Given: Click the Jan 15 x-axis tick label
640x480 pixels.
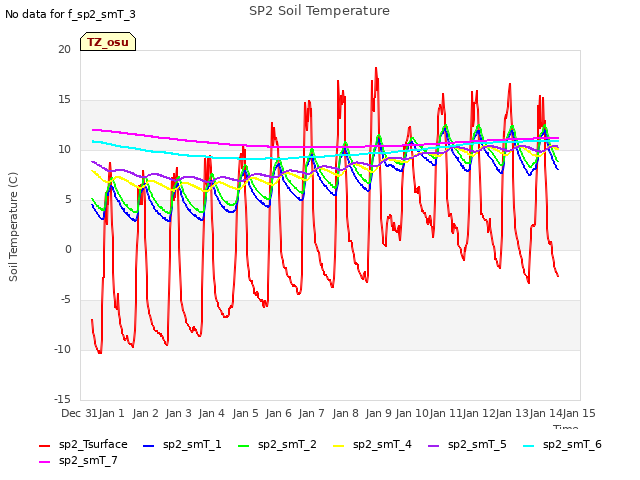Looking at the screenshot, I should [x=579, y=413].
